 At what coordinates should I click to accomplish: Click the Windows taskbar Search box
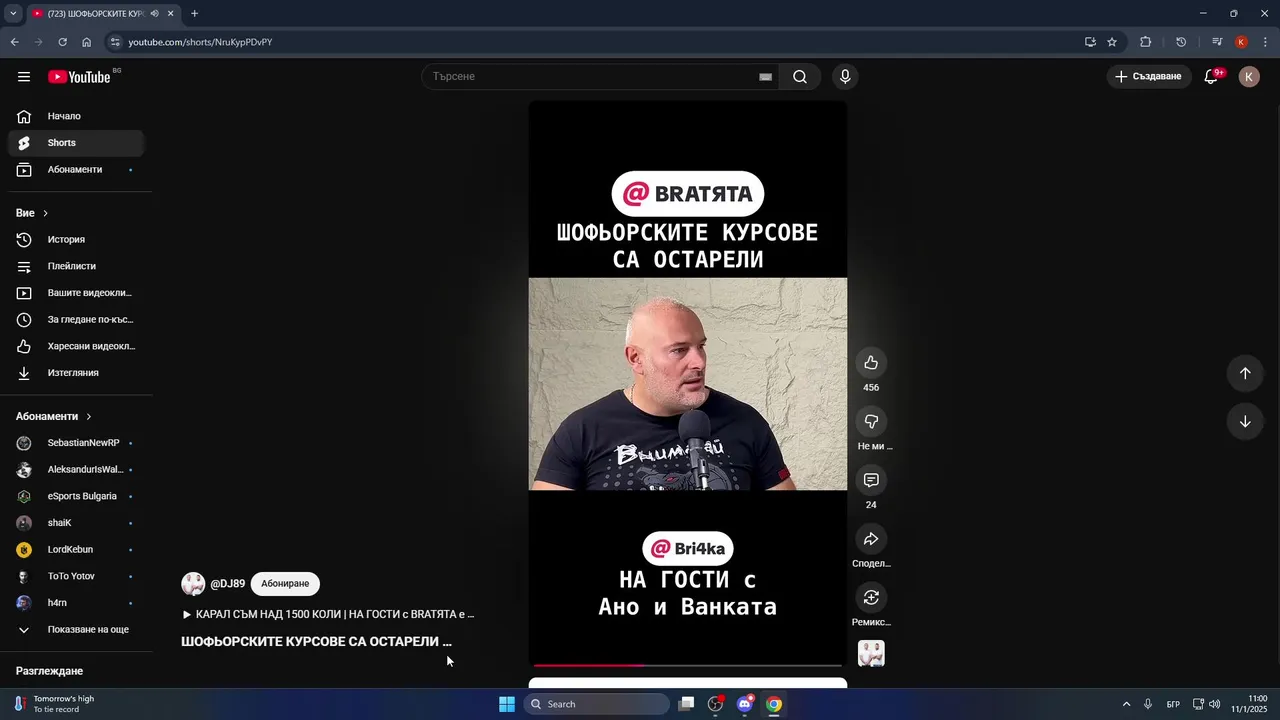tap(597, 704)
